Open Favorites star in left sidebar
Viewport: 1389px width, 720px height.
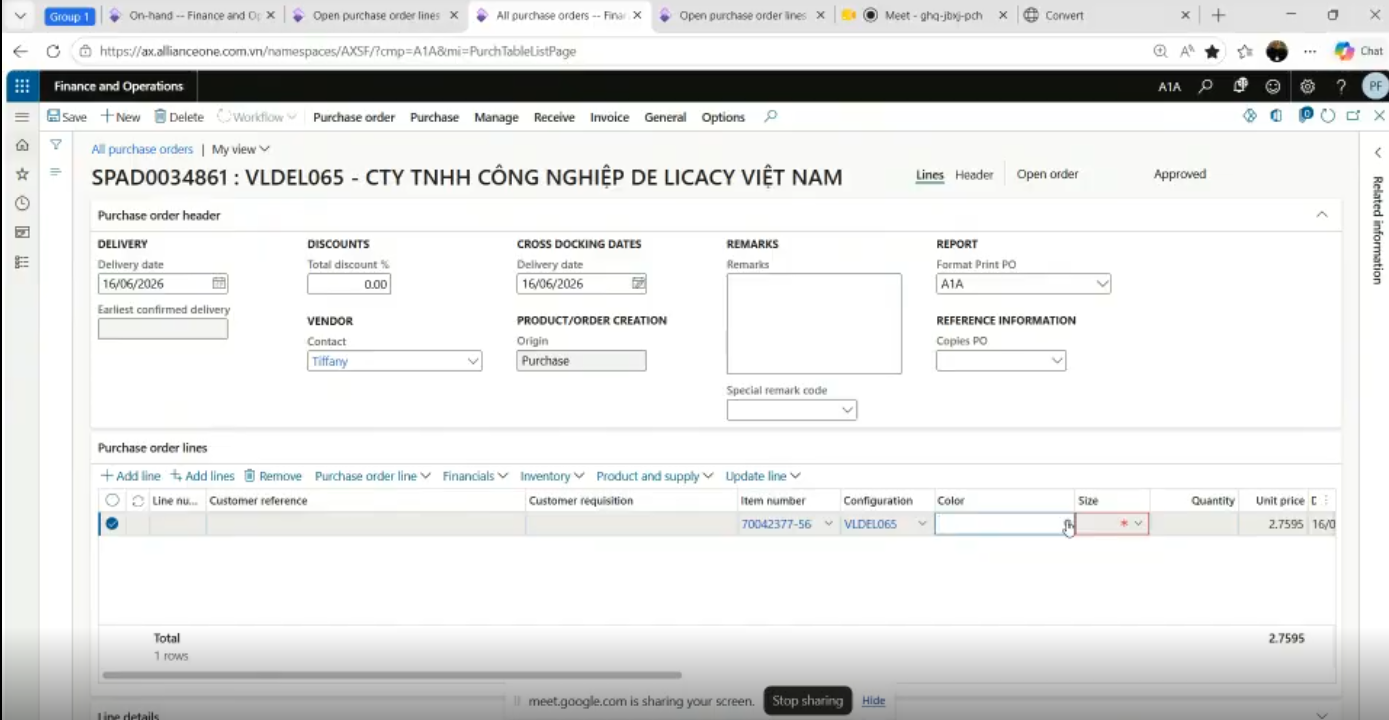[22, 174]
